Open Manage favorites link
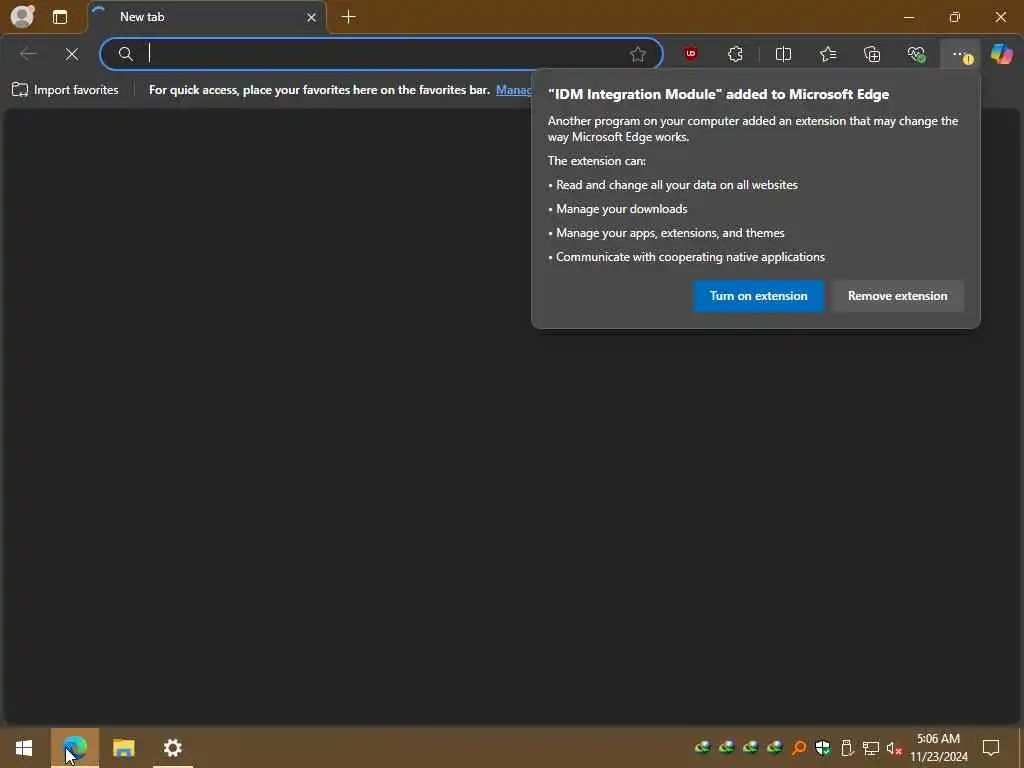The height and width of the screenshot is (768, 1024). (x=513, y=90)
